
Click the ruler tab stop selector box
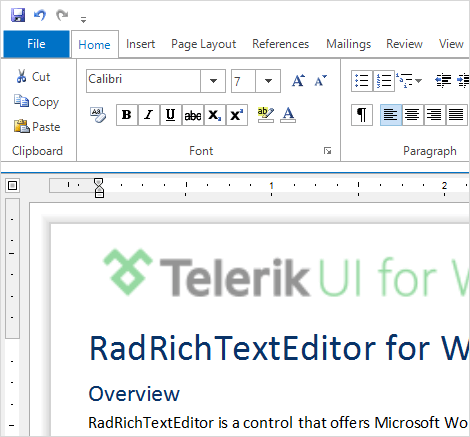13,185
